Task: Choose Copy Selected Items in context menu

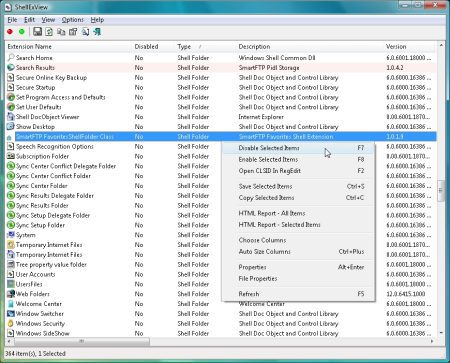Action: (x=298, y=198)
